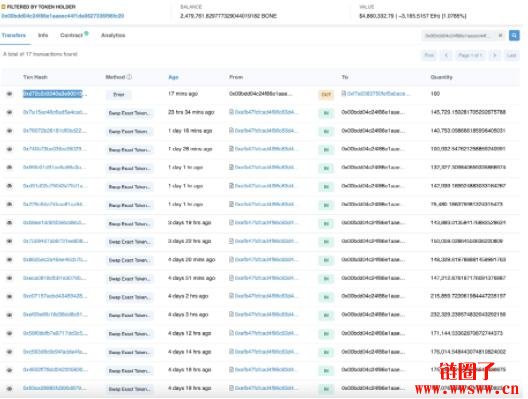The height and width of the screenshot is (399, 528).
Task: Click From contract icon in 23 hrs 34 mins row
Action: point(231,112)
